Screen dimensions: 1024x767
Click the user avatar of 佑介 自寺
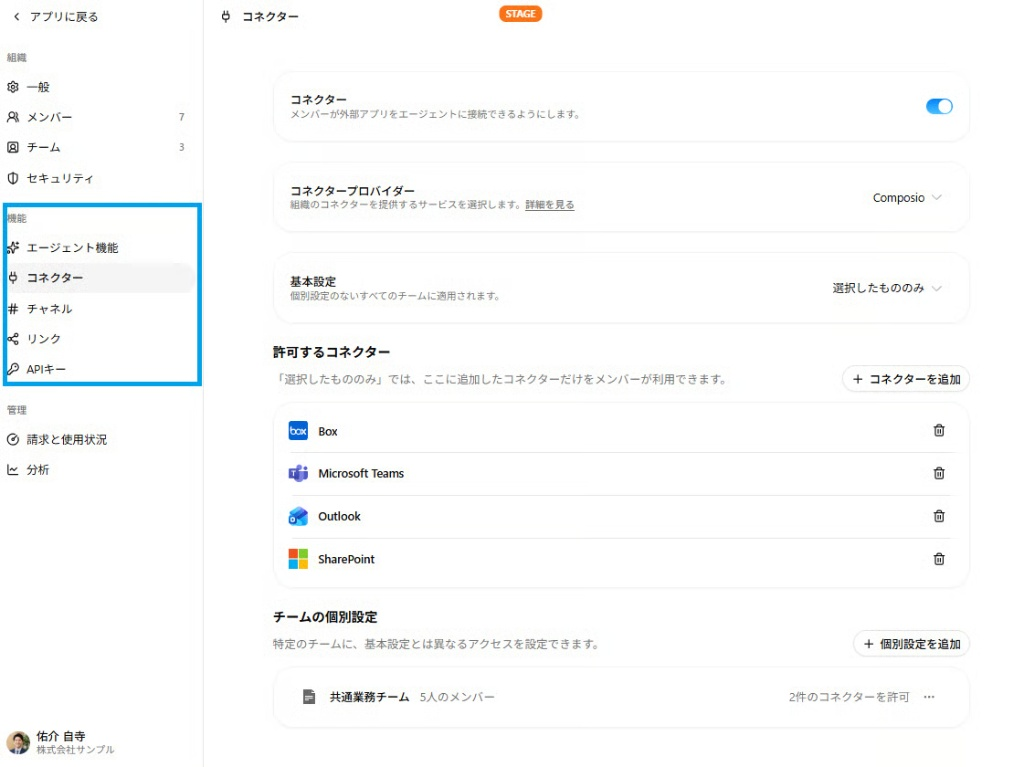pos(18,742)
